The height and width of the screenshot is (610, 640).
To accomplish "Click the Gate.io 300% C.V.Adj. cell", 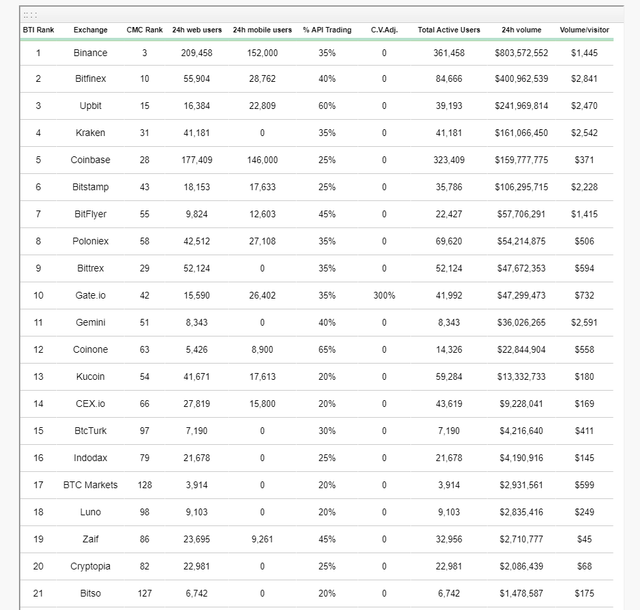I will pos(384,295).
